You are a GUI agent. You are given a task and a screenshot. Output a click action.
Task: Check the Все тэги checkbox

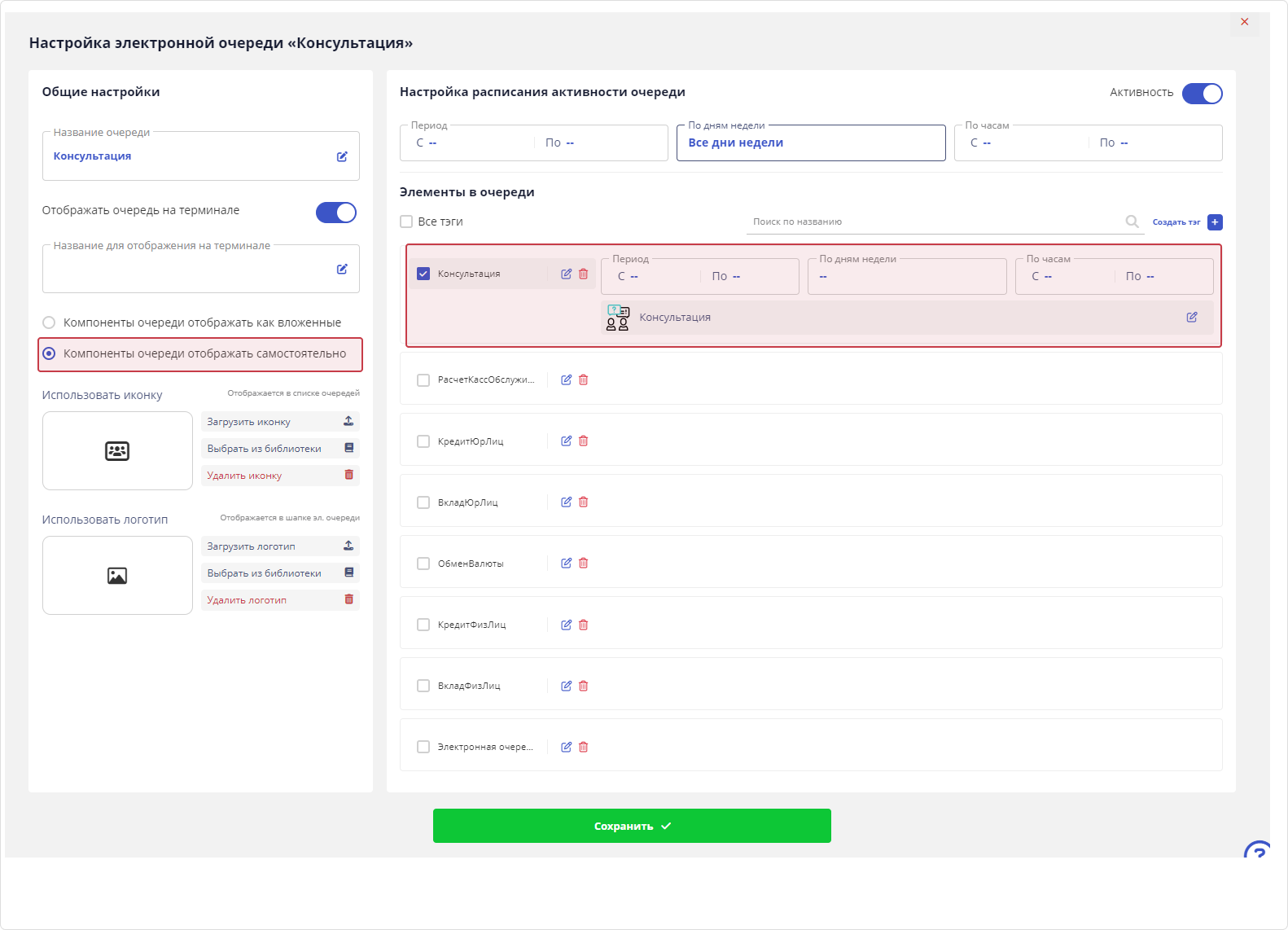tap(406, 222)
